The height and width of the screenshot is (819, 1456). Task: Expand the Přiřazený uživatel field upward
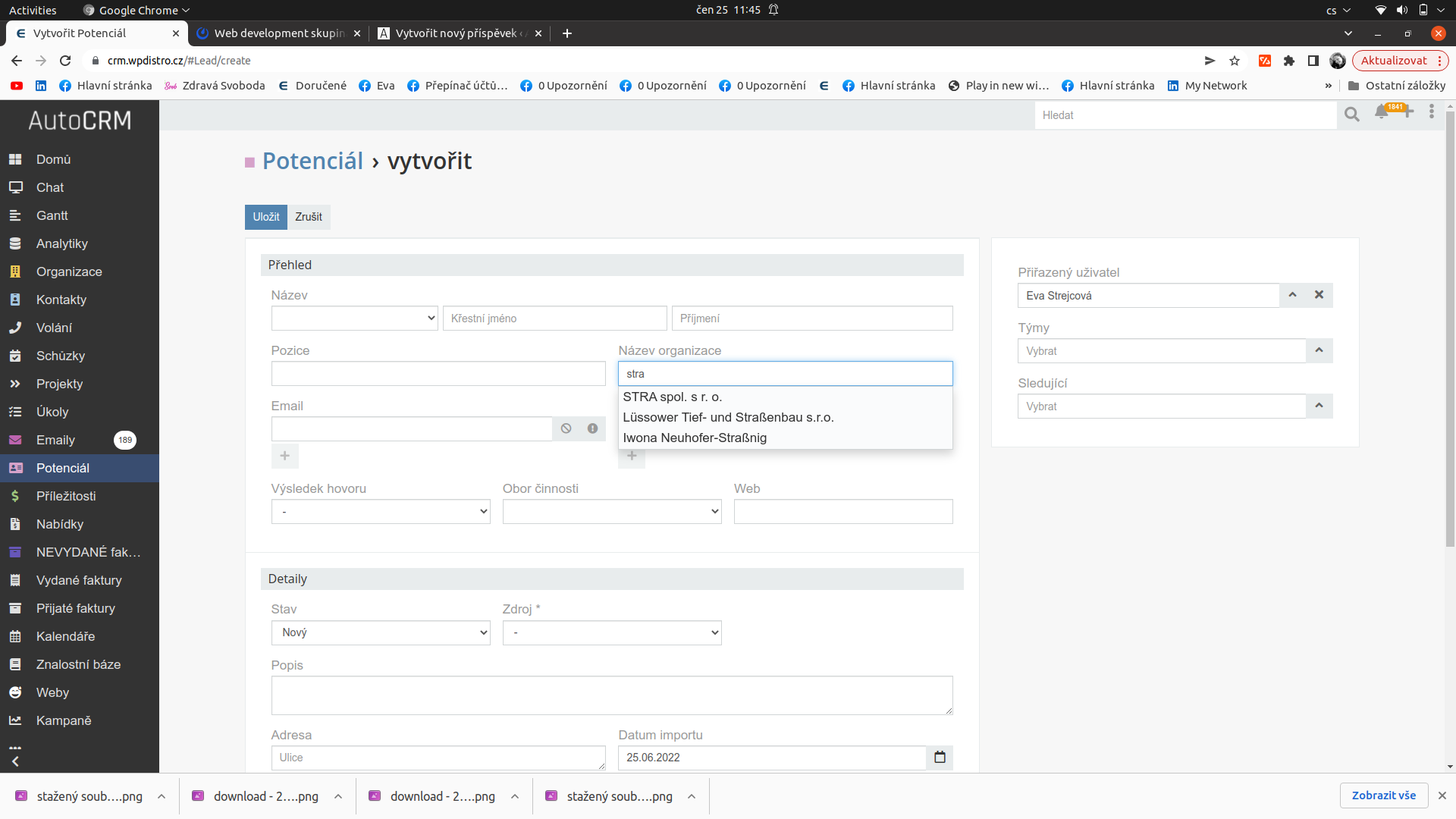pyautogui.click(x=1293, y=294)
